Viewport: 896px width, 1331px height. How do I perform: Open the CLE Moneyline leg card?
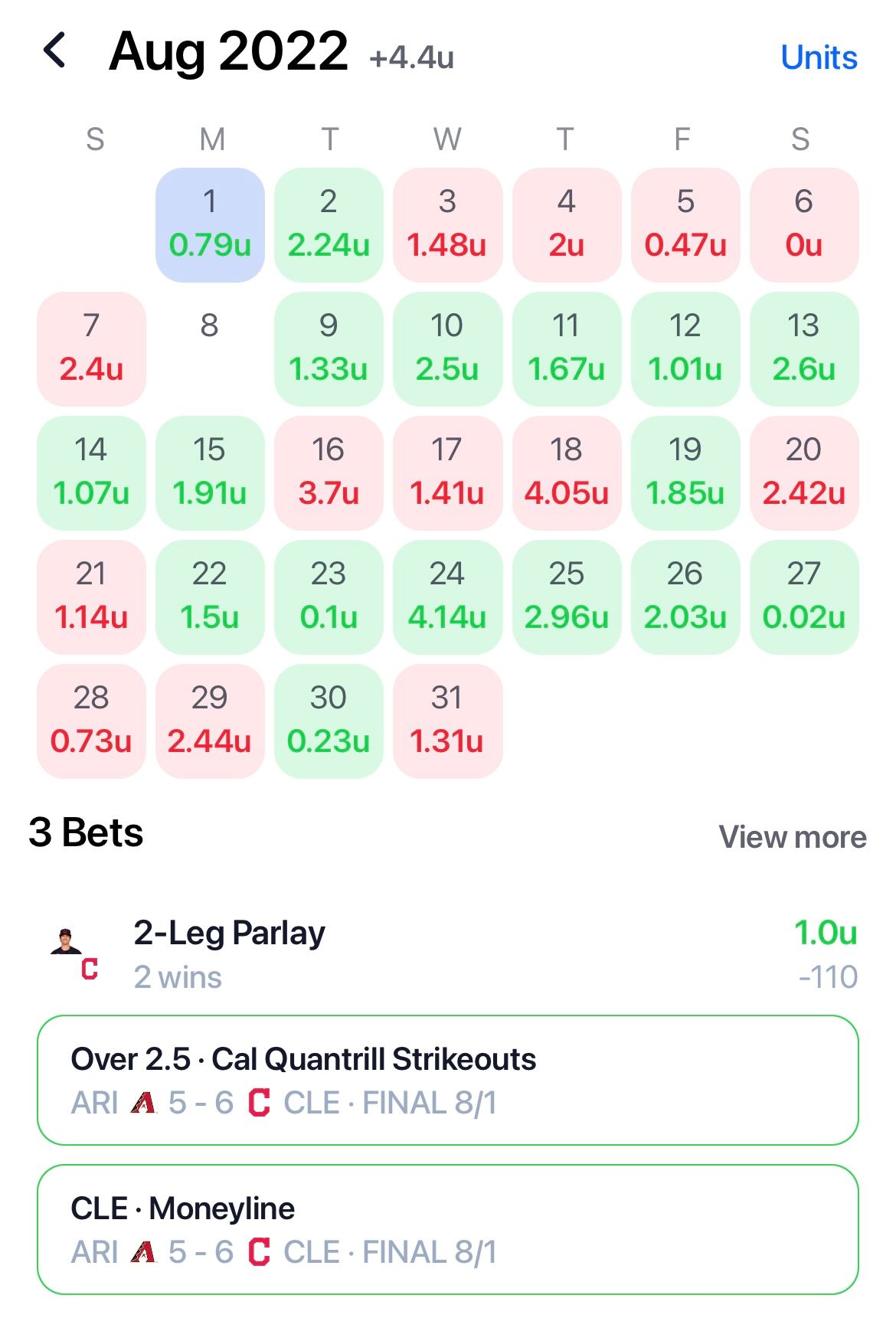coord(448,1230)
